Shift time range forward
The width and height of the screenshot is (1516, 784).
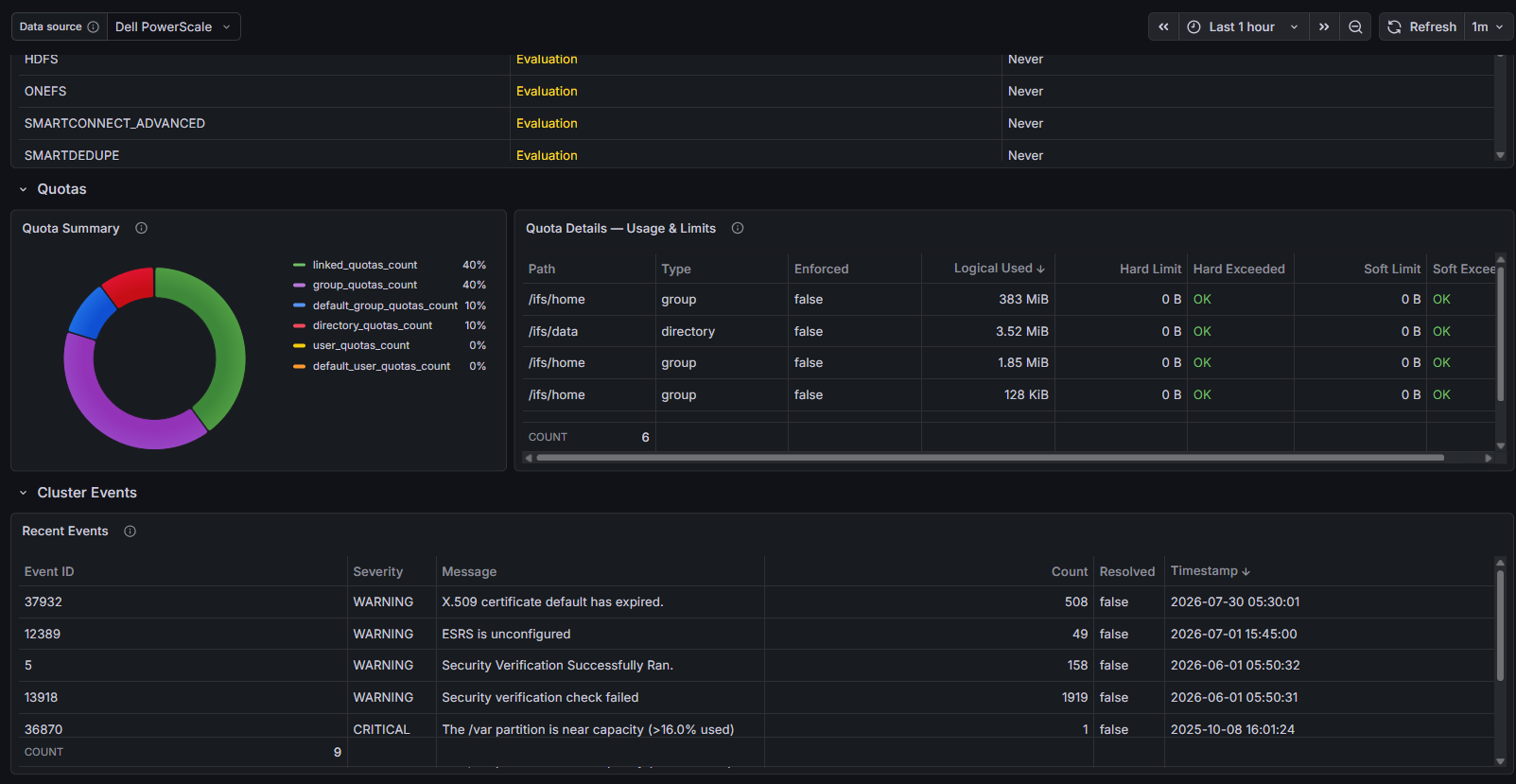pyautogui.click(x=1324, y=26)
